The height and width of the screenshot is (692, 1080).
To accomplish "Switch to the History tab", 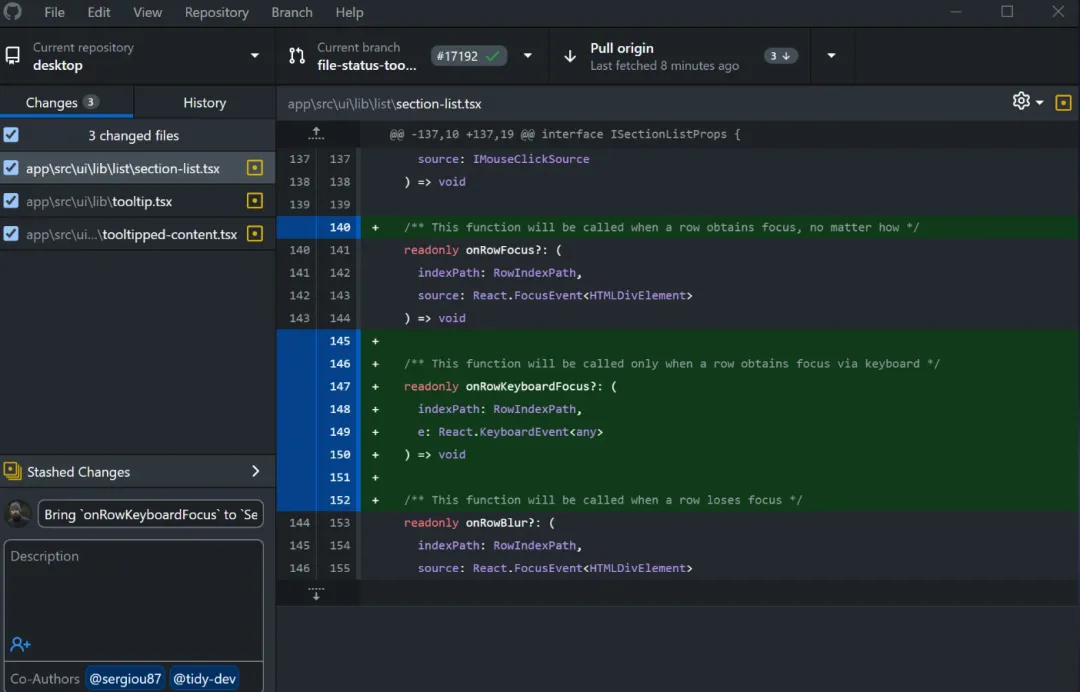I will (204, 102).
